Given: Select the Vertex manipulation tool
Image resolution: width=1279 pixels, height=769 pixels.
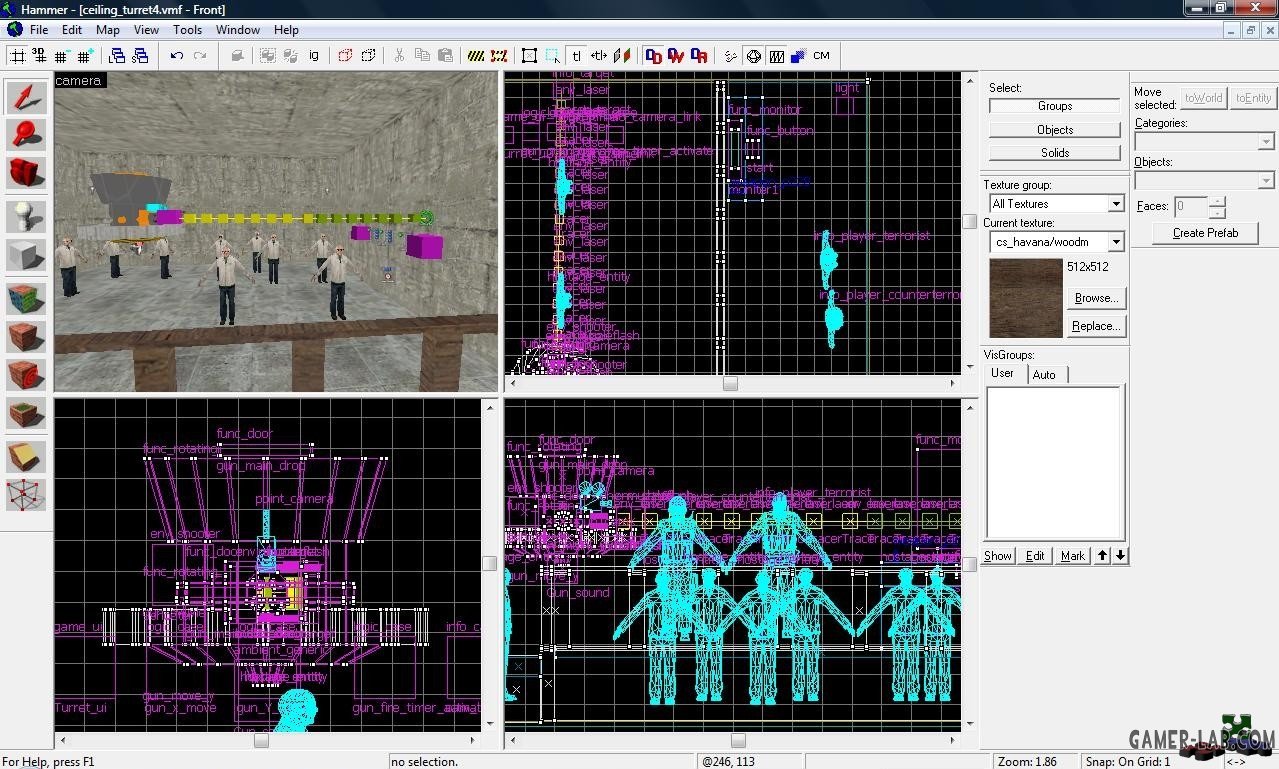Looking at the screenshot, I should tap(27, 495).
